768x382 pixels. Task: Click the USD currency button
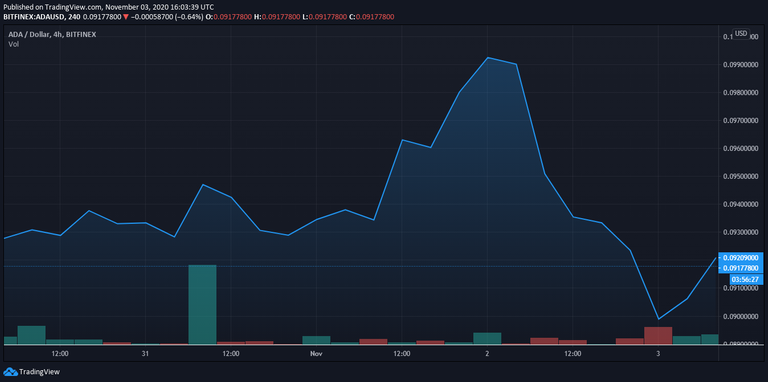click(741, 34)
